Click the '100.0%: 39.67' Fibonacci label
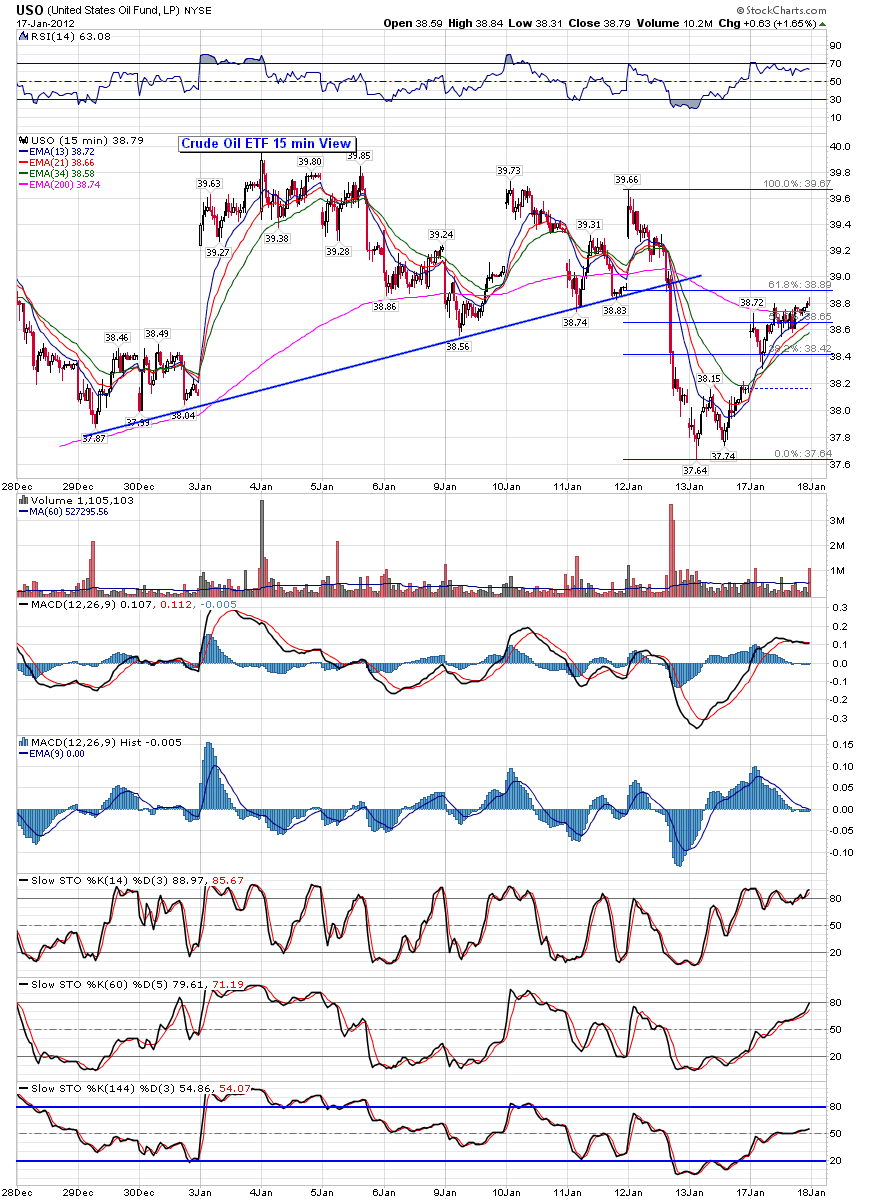Screen dimensions: 870x1200 tap(797, 184)
